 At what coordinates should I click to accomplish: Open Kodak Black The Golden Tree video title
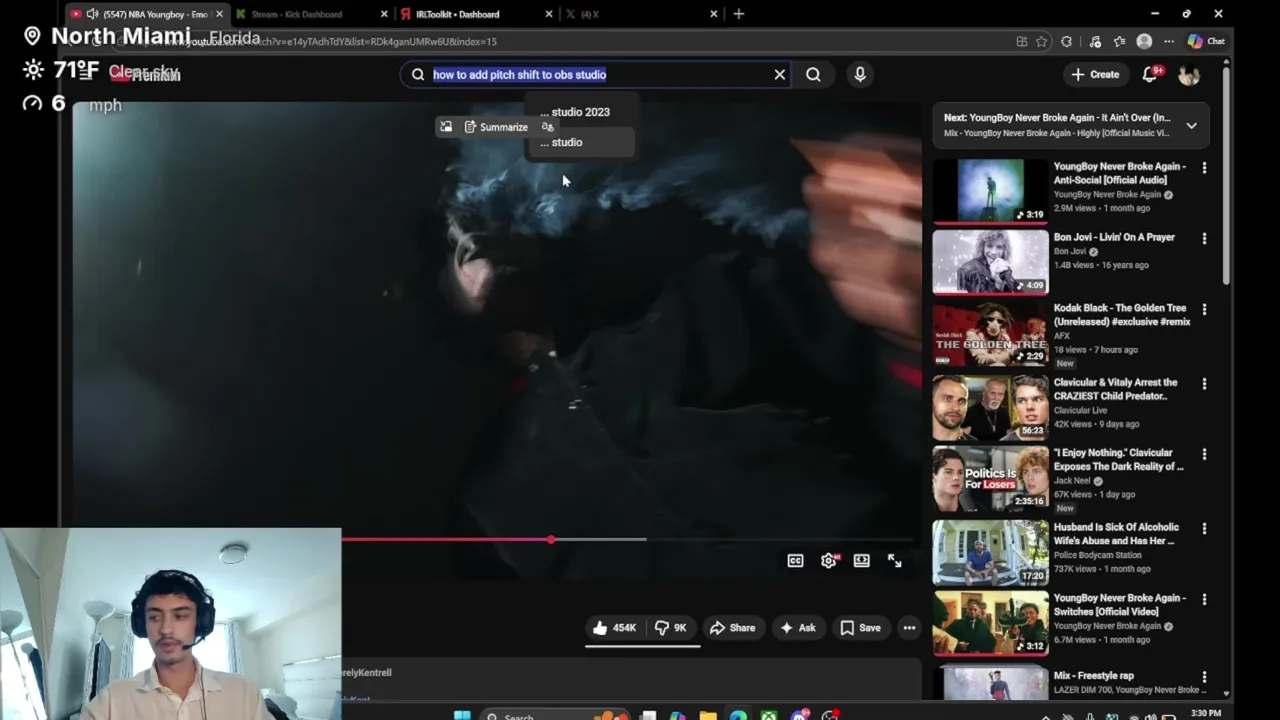point(1122,315)
